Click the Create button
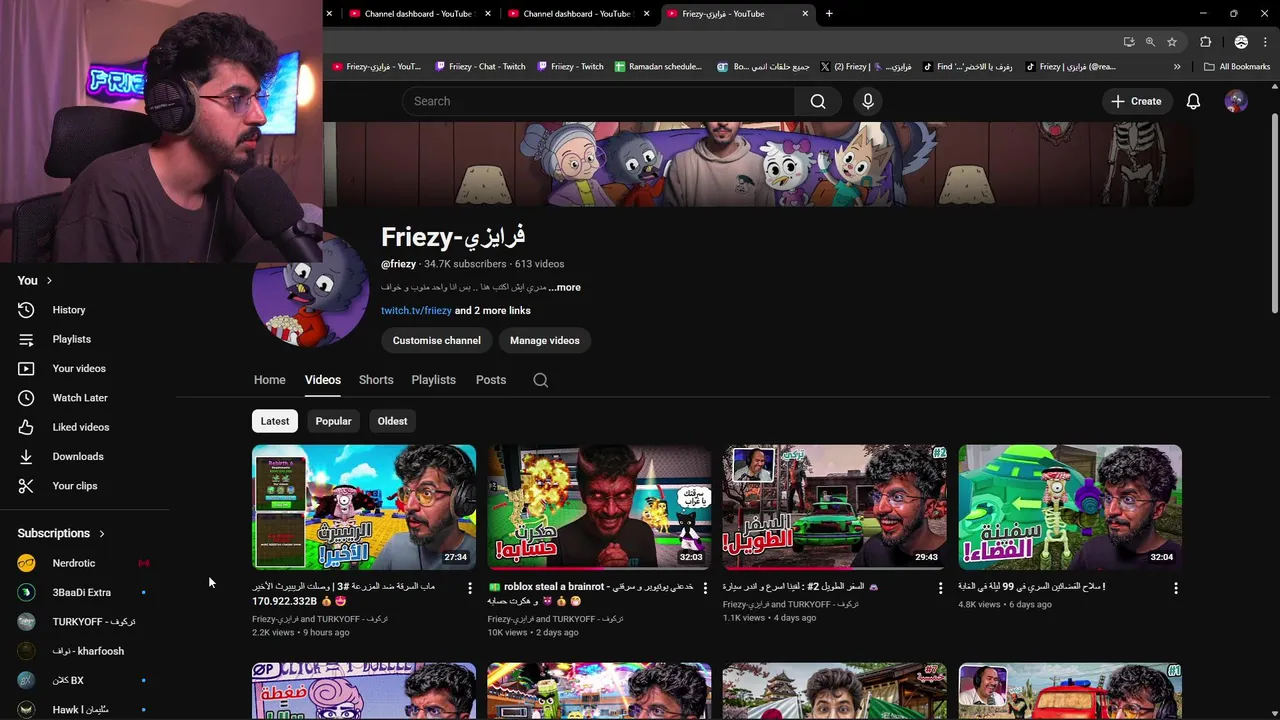This screenshot has height=720, width=1280. click(1136, 101)
